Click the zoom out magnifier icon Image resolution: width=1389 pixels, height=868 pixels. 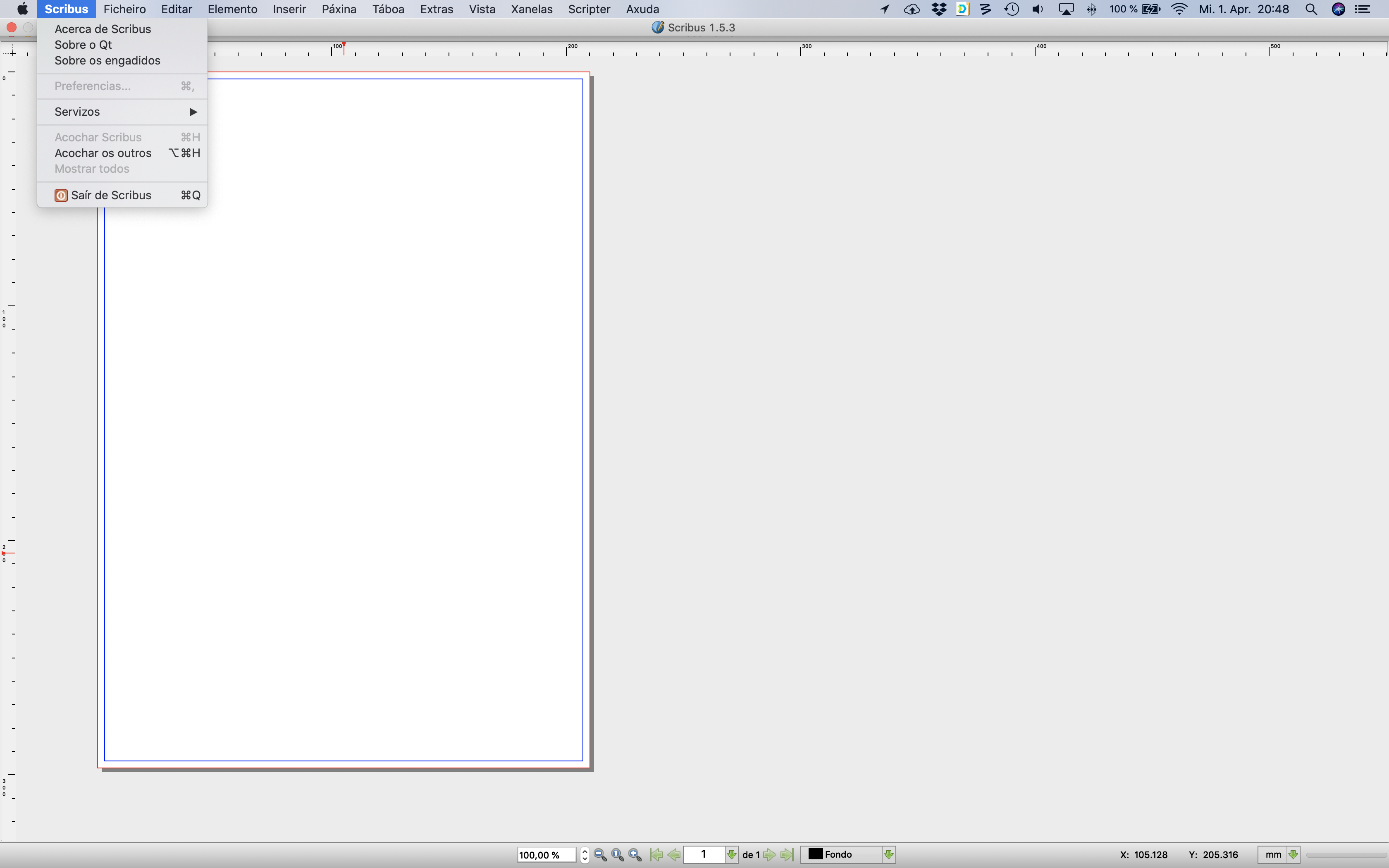click(x=600, y=854)
